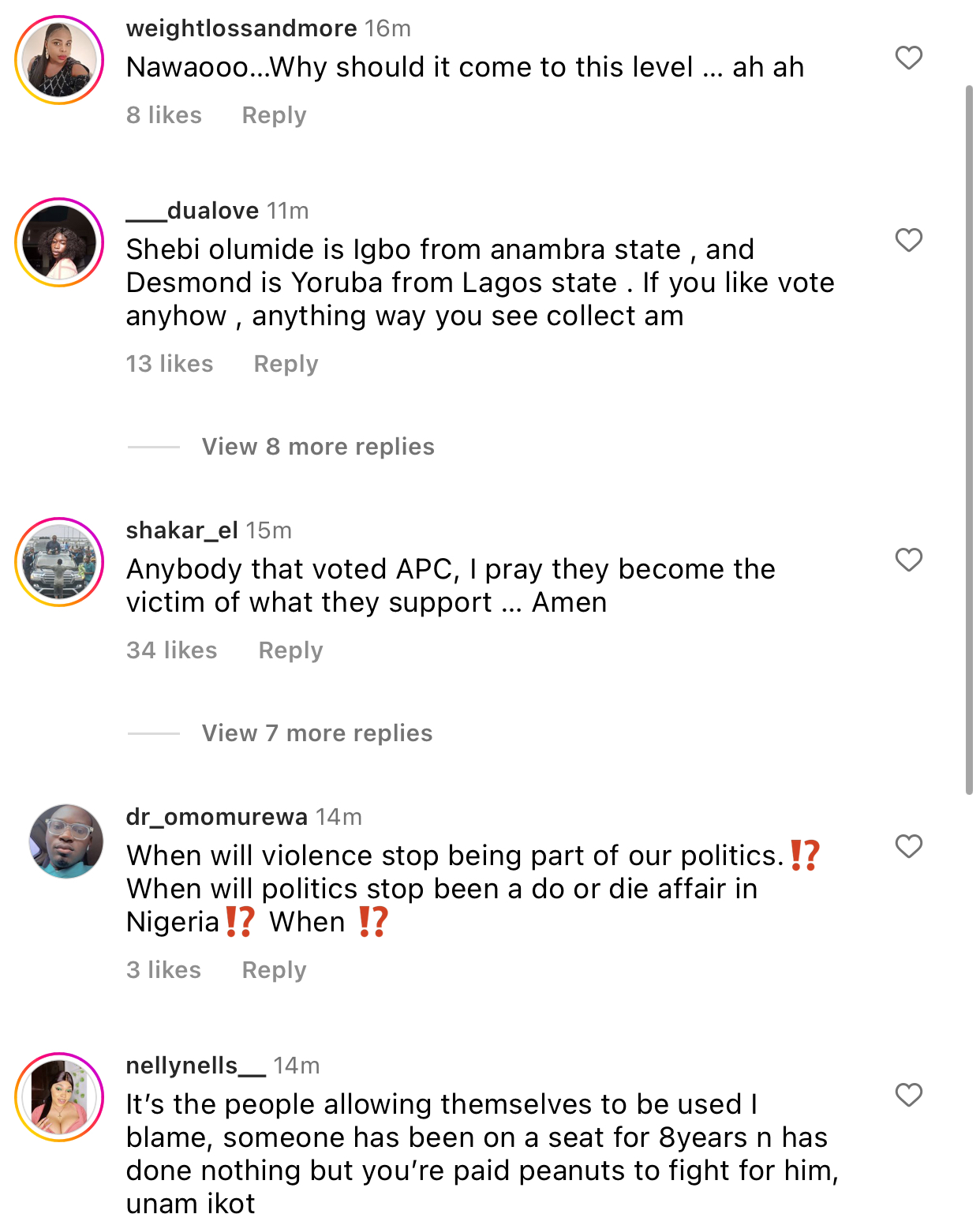The height and width of the screenshot is (1229, 980).
Task: Open ___dualove's profile avatar
Action: 59,242
